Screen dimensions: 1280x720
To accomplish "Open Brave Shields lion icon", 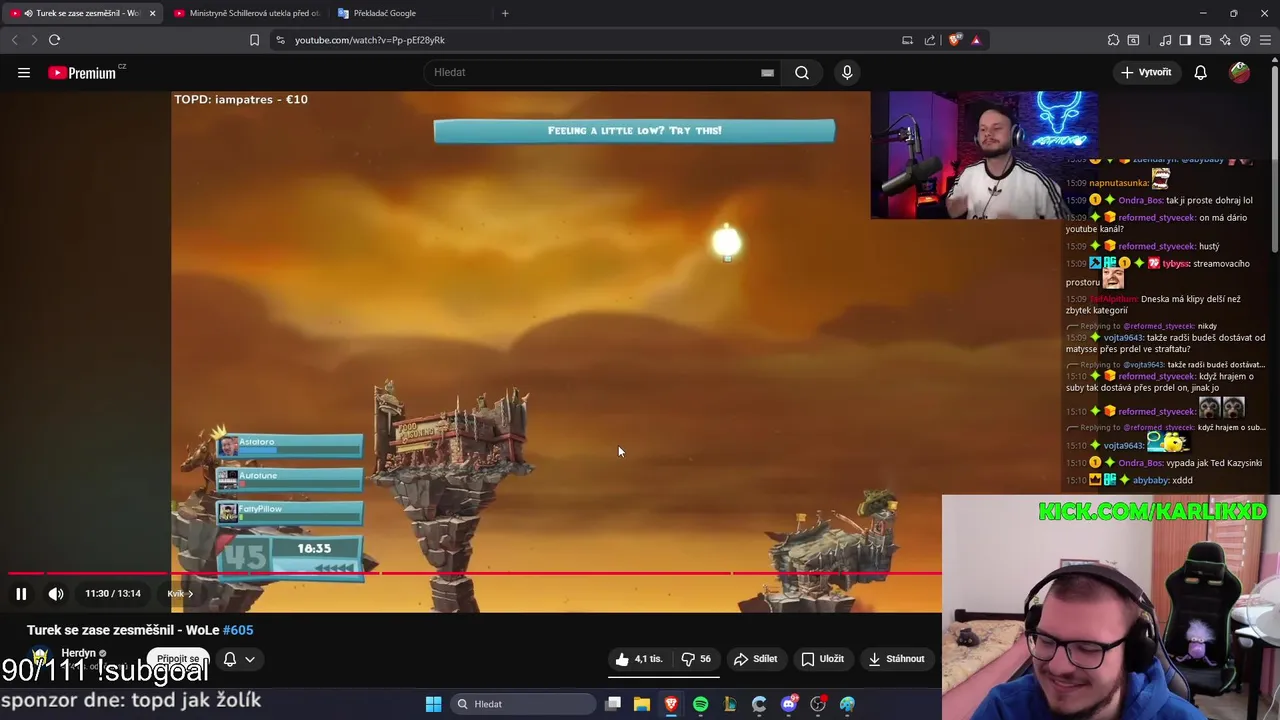I will [x=955, y=40].
